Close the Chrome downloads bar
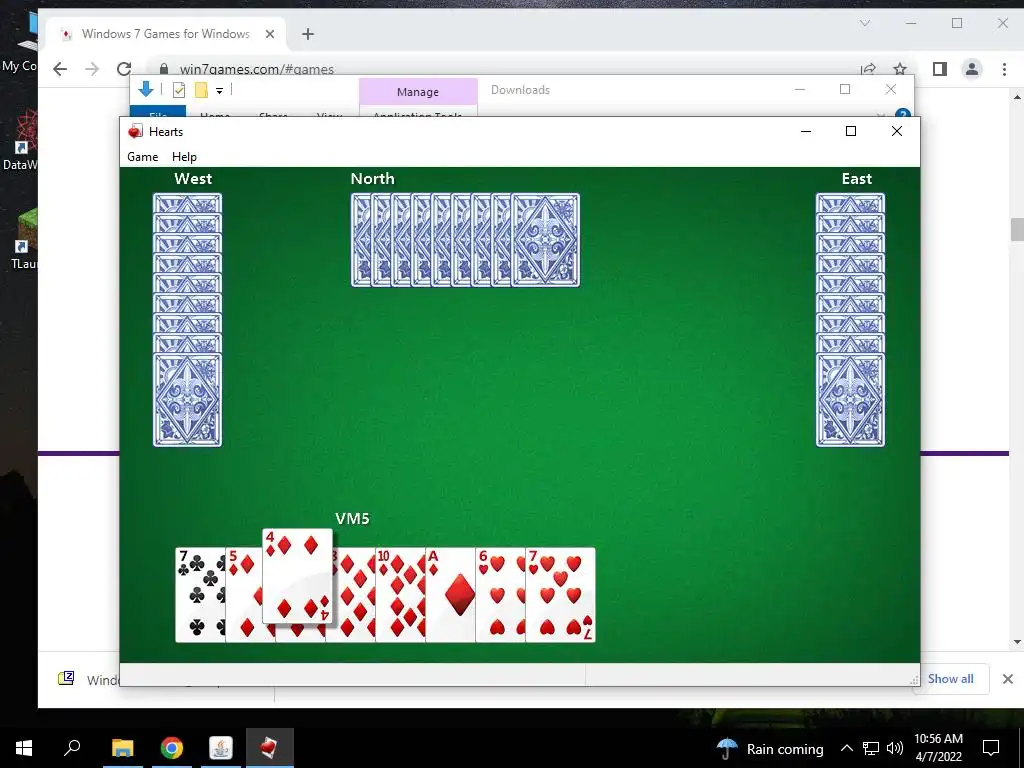Image resolution: width=1024 pixels, height=768 pixels. tap(1008, 679)
